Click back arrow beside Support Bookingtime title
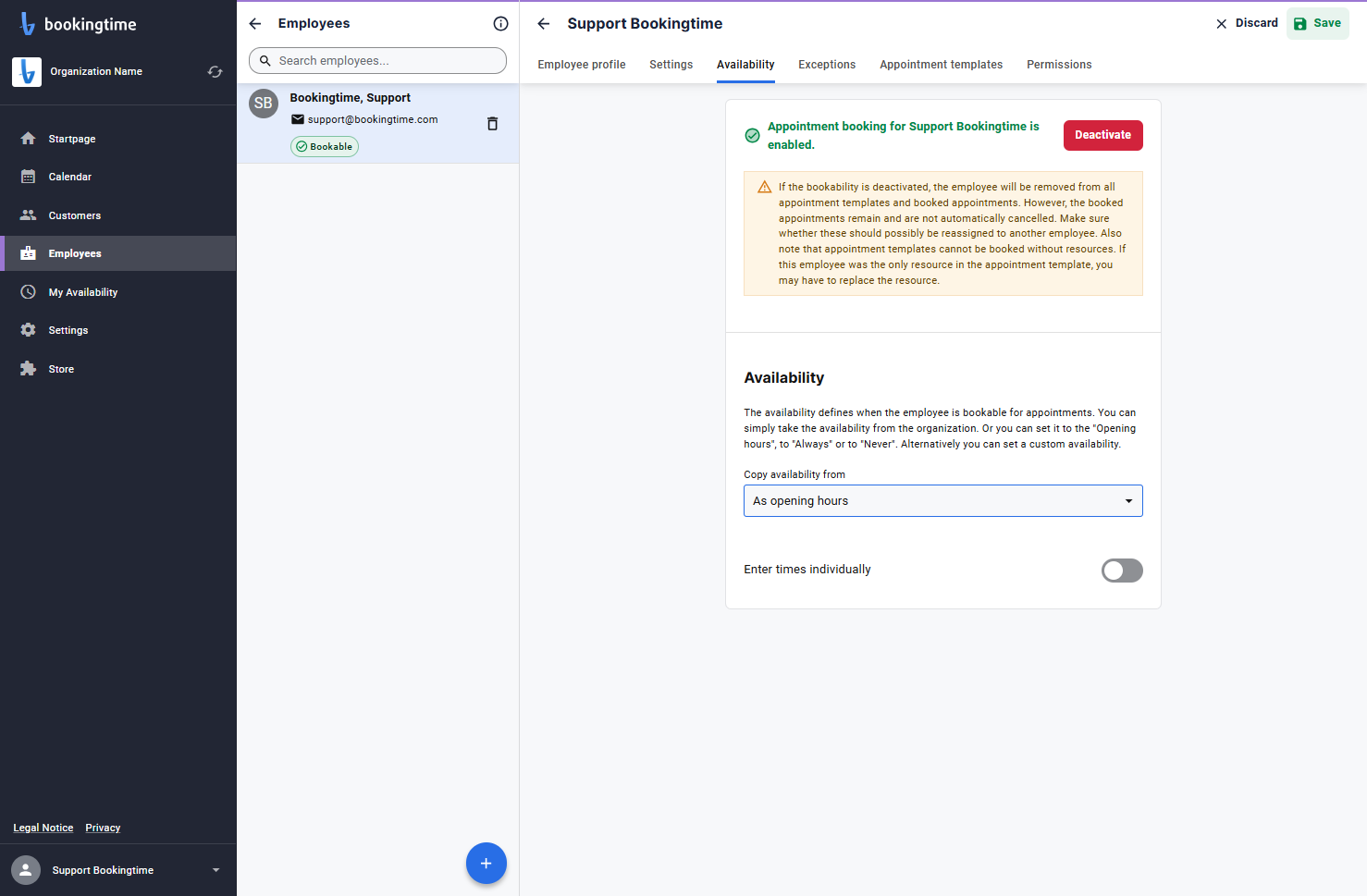This screenshot has height=896, width=1367. pos(544,24)
